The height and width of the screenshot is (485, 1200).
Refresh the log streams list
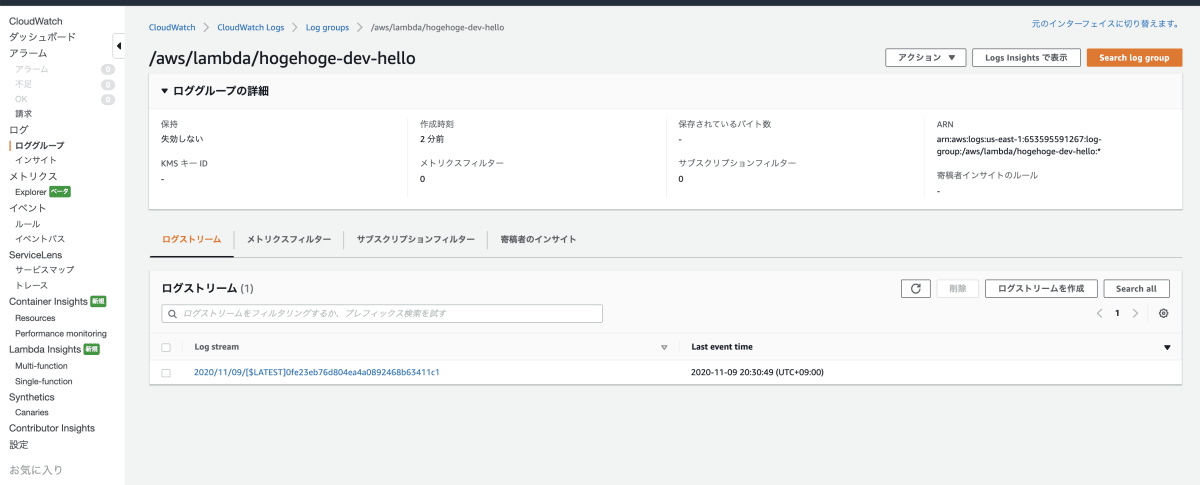[916, 288]
